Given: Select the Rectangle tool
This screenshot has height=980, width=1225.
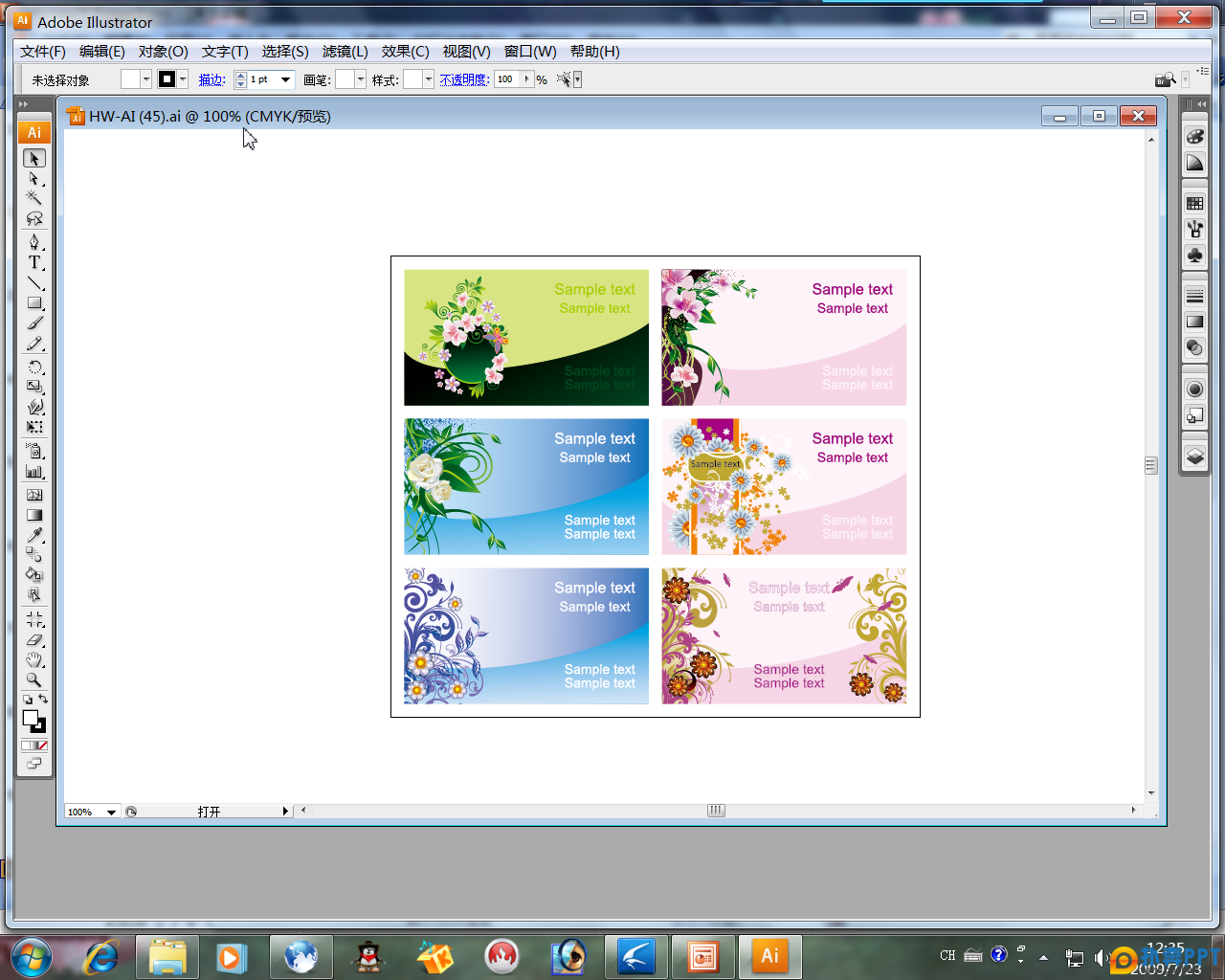Looking at the screenshot, I should (34, 303).
